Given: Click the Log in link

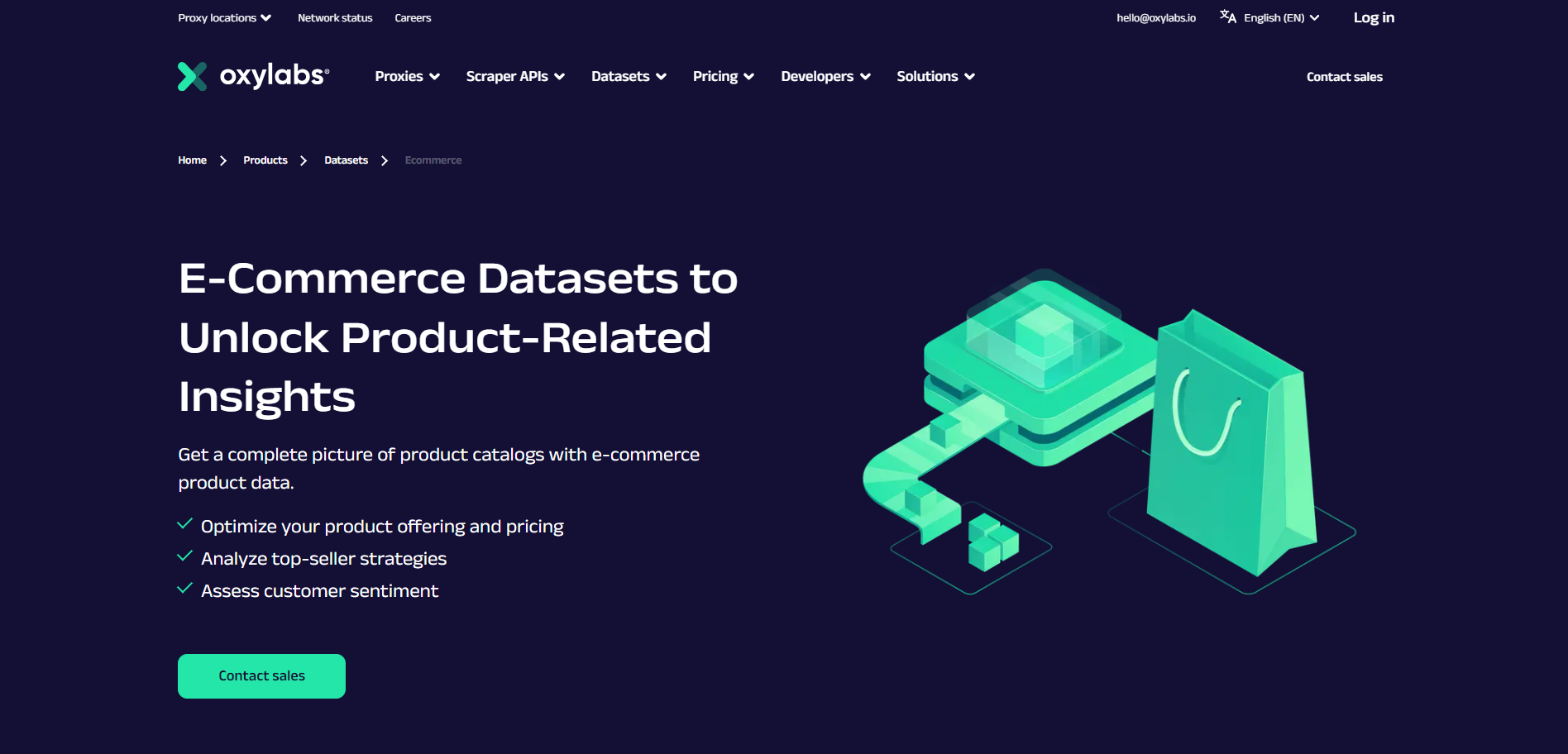Looking at the screenshot, I should [x=1374, y=17].
